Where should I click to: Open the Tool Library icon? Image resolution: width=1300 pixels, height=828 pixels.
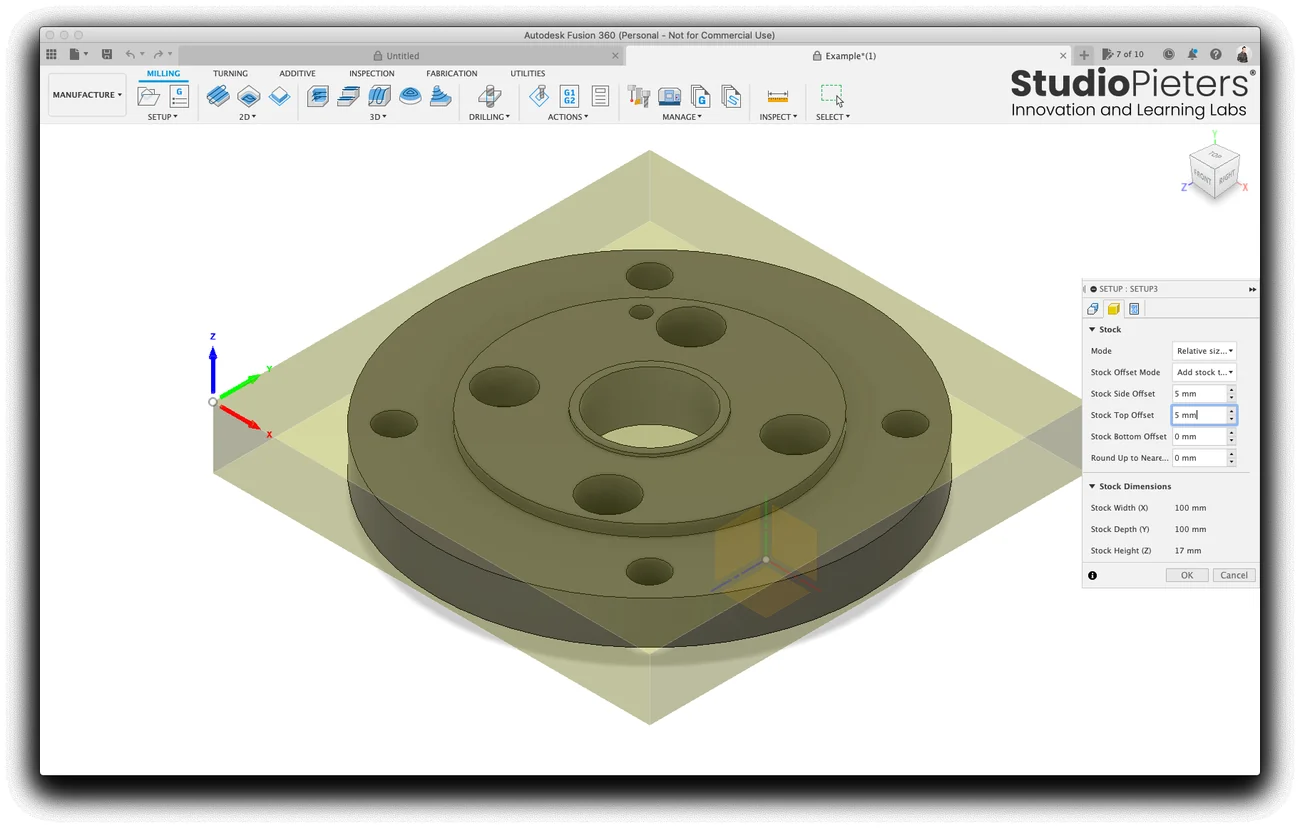point(638,96)
